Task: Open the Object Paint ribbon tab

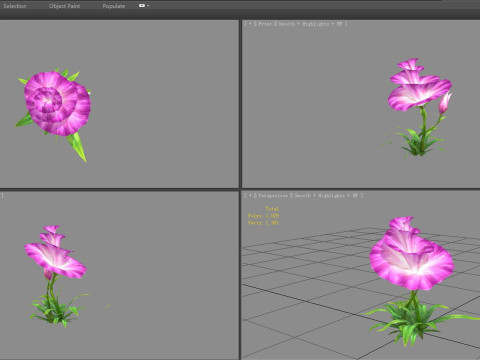Action: tap(64, 6)
